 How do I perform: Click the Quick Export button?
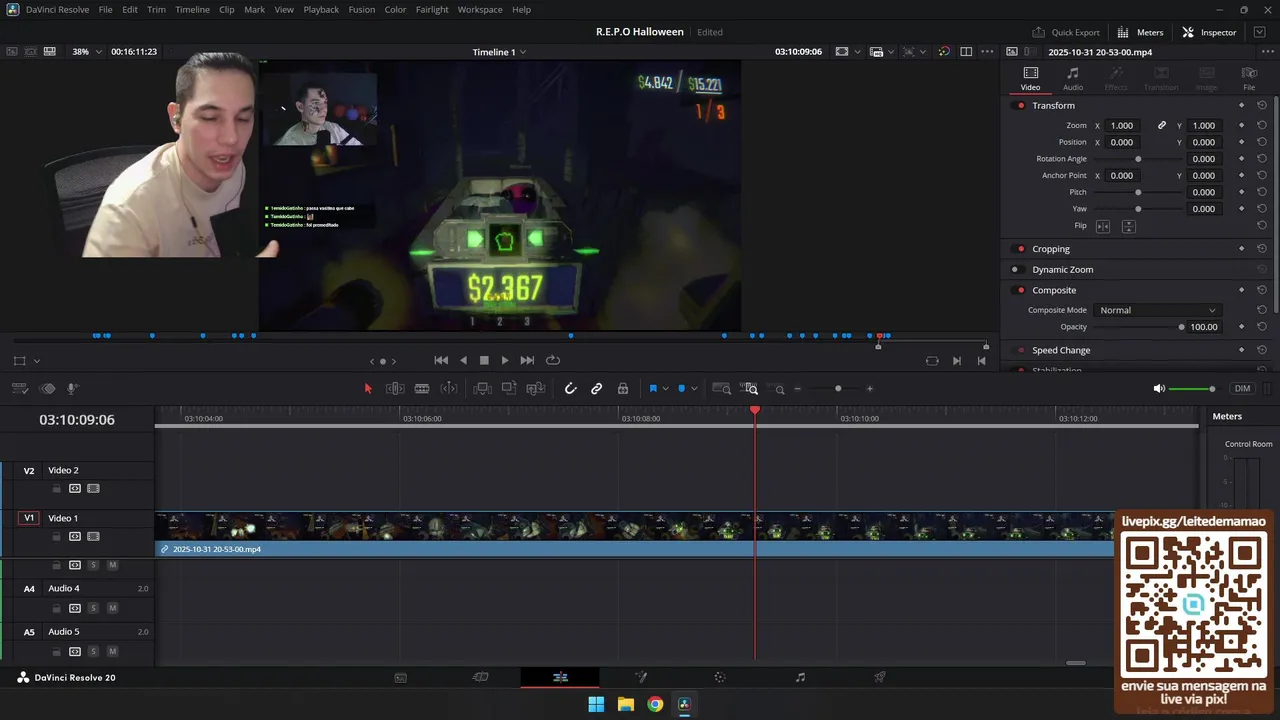pyautogui.click(x=1066, y=32)
